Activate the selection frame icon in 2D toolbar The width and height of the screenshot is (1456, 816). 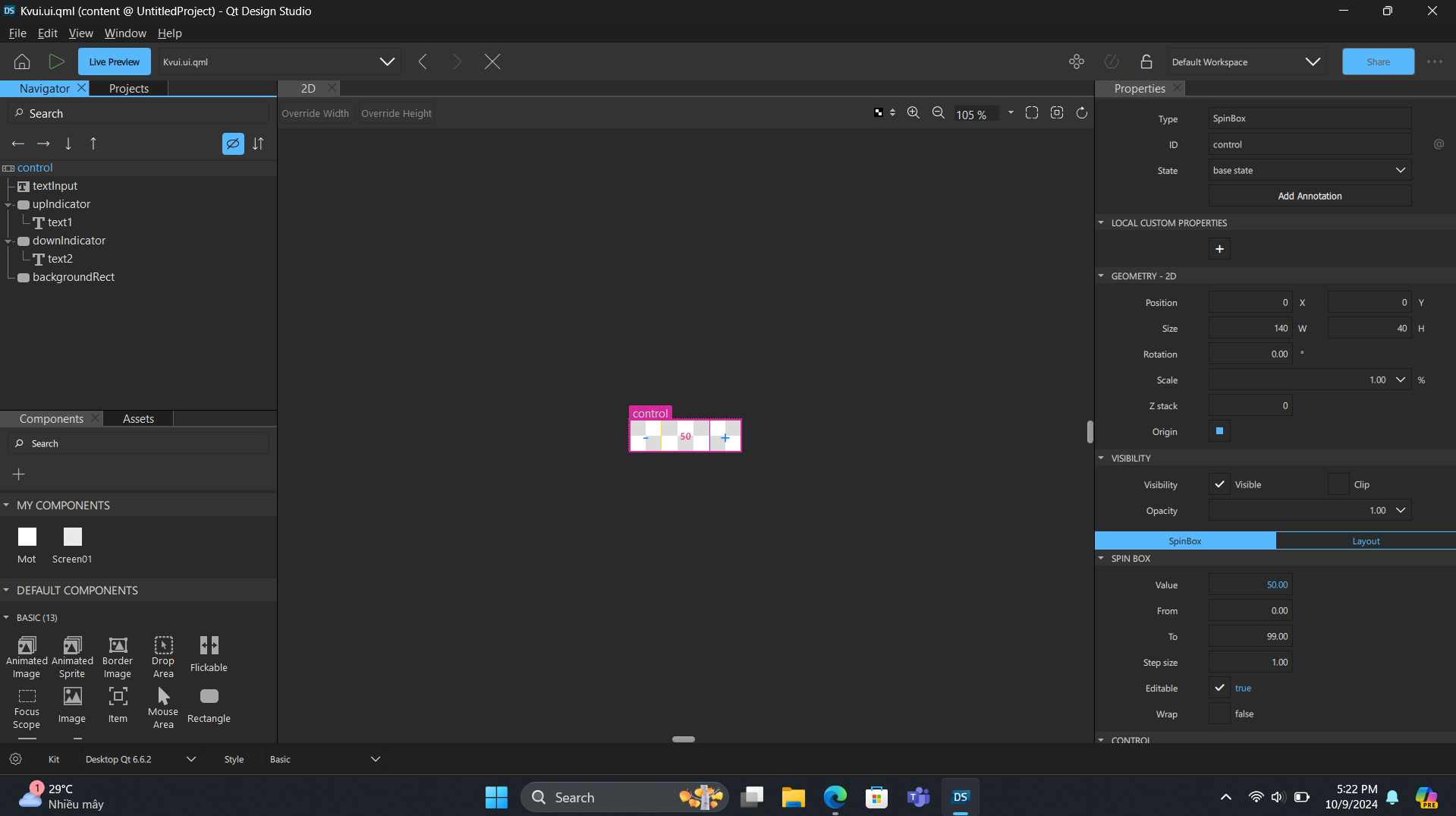[1032, 112]
